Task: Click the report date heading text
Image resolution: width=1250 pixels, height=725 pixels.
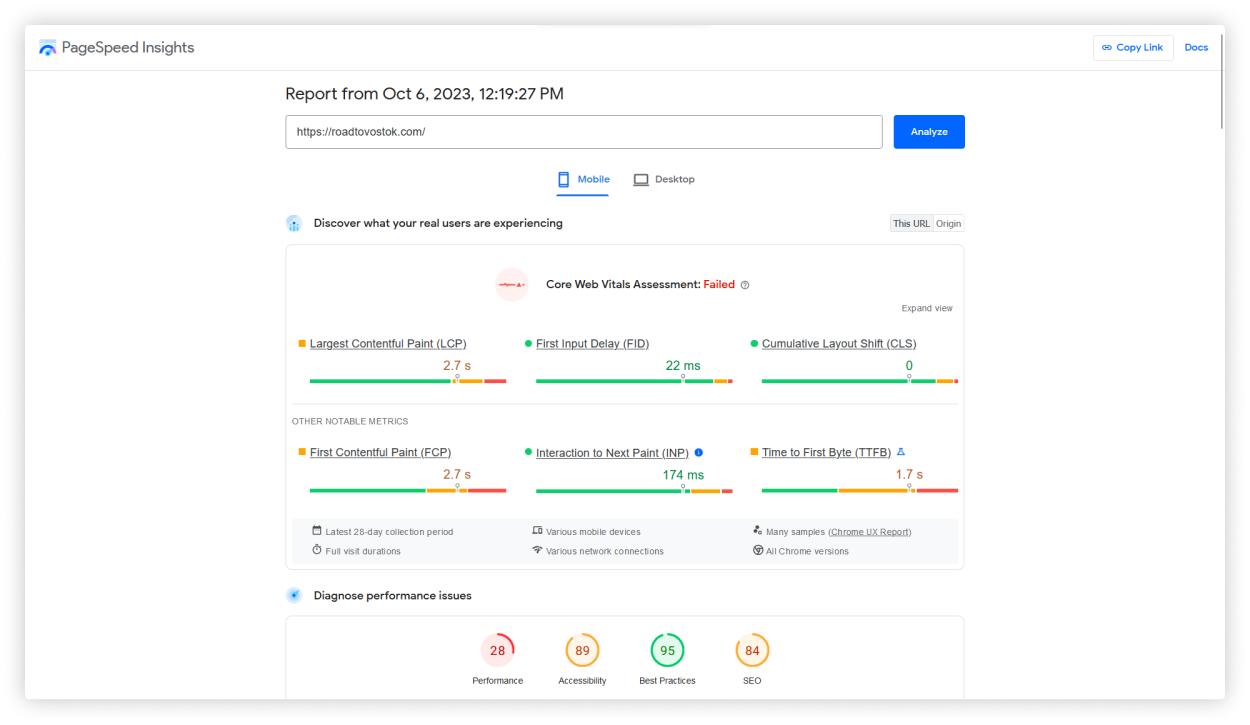Action: 424,94
